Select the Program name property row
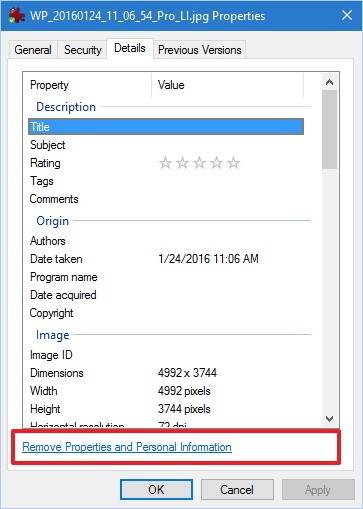Screen dimensions: 363x509 pyautogui.click(x=166, y=277)
